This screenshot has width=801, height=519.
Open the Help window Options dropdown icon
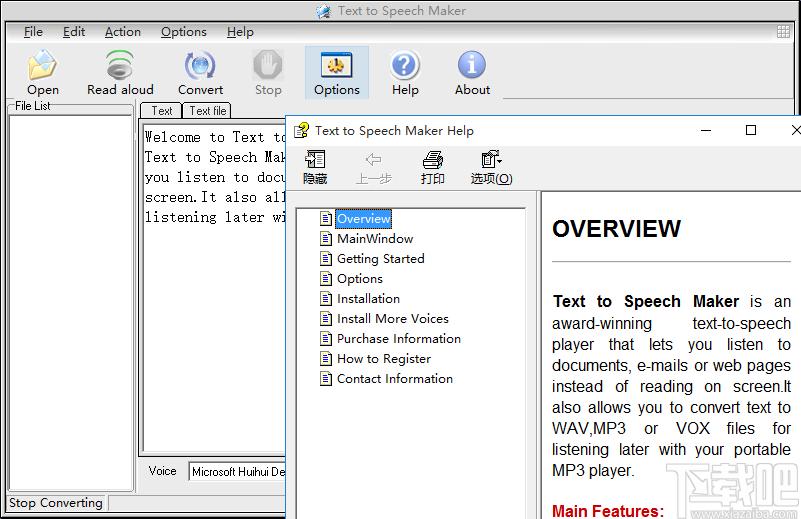pyautogui.click(x=491, y=167)
